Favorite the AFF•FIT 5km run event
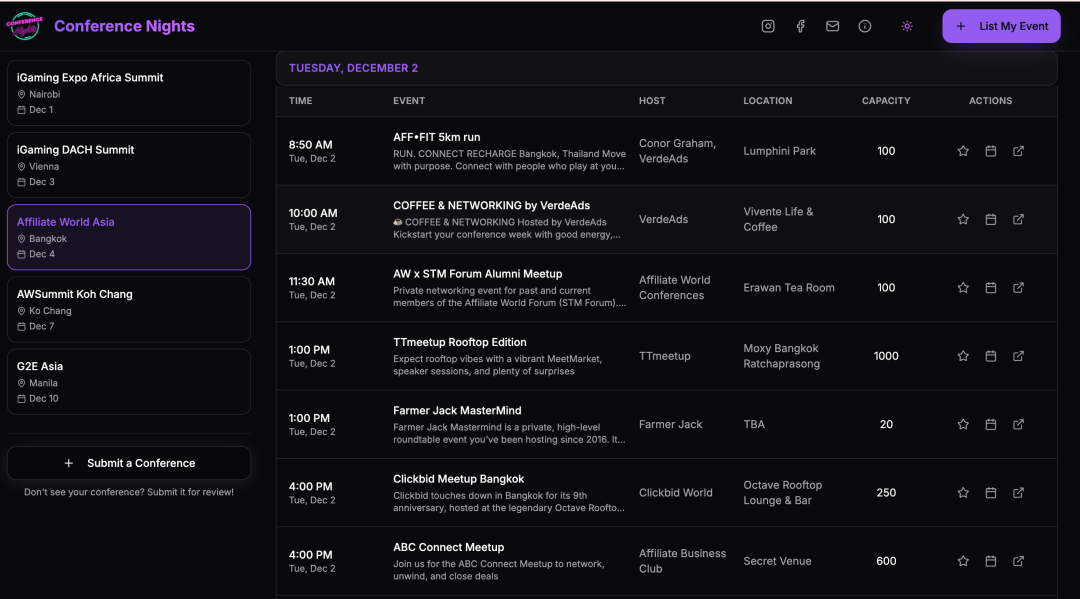Viewport: 1080px width, 599px height. click(x=963, y=151)
